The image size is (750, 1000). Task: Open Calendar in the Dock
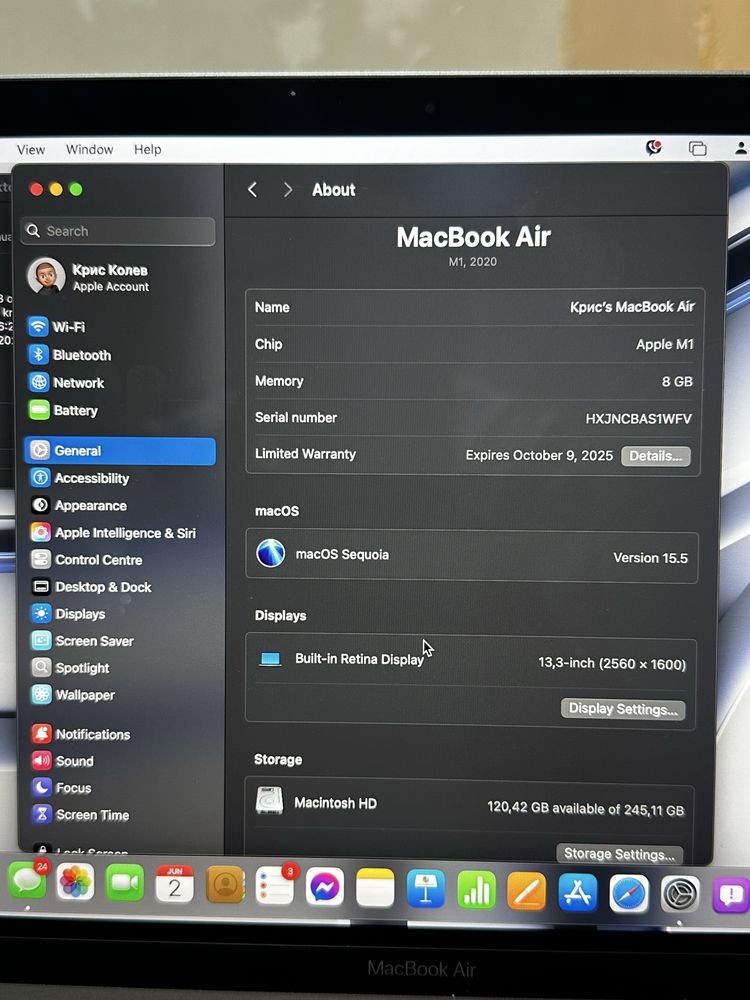pos(174,885)
